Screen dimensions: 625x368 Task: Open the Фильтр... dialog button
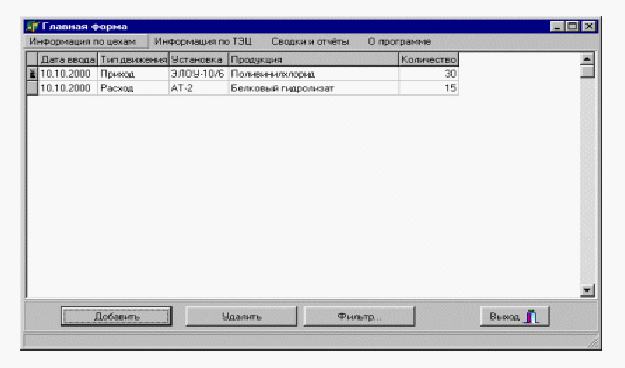pyautogui.click(x=360, y=317)
